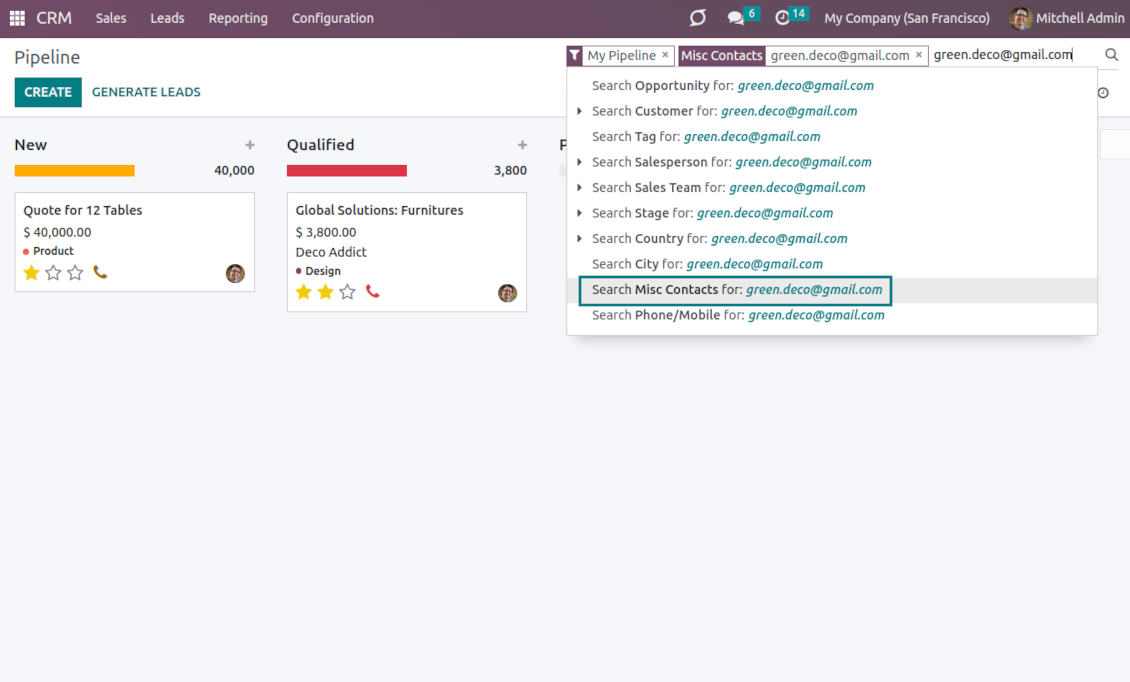1130x682 pixels.
Task: Open the activities clock icon
Action: point(783,18)
